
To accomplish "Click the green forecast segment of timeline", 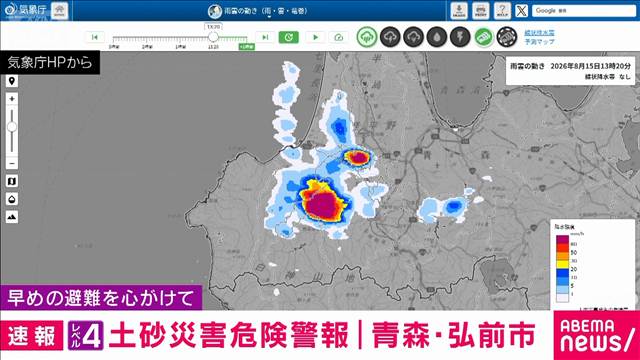I will point(233,39).
